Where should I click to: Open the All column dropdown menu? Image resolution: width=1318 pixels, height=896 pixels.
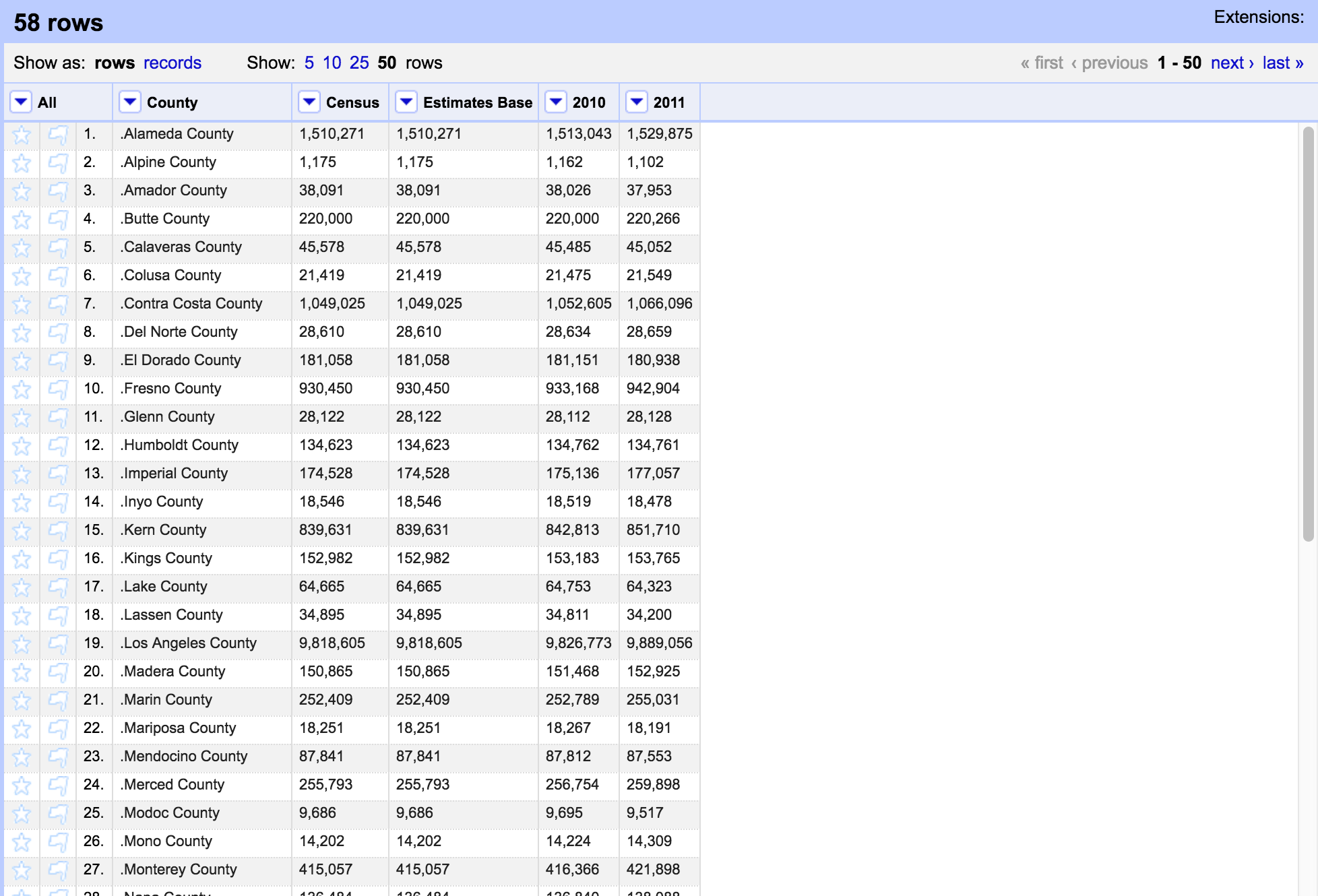pos(21,102)
